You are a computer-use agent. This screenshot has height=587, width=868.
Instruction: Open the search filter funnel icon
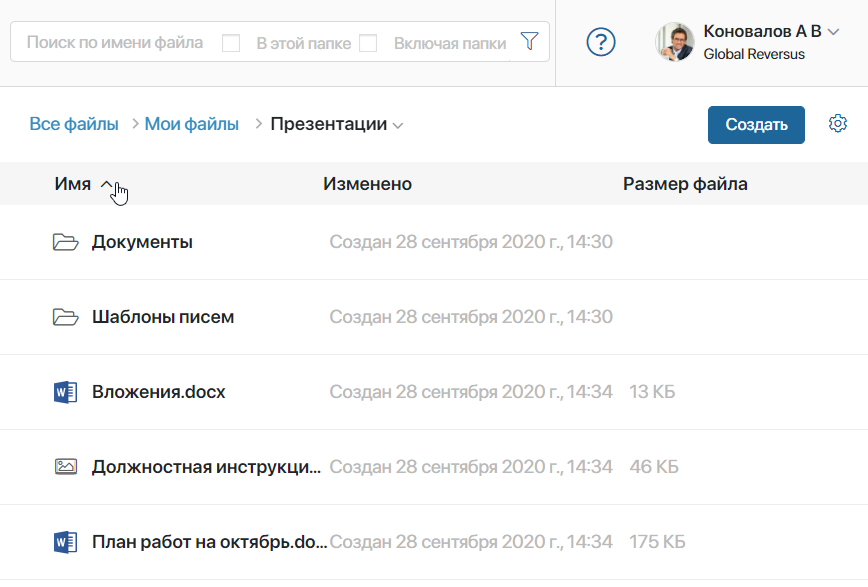[x=529, y=42]
